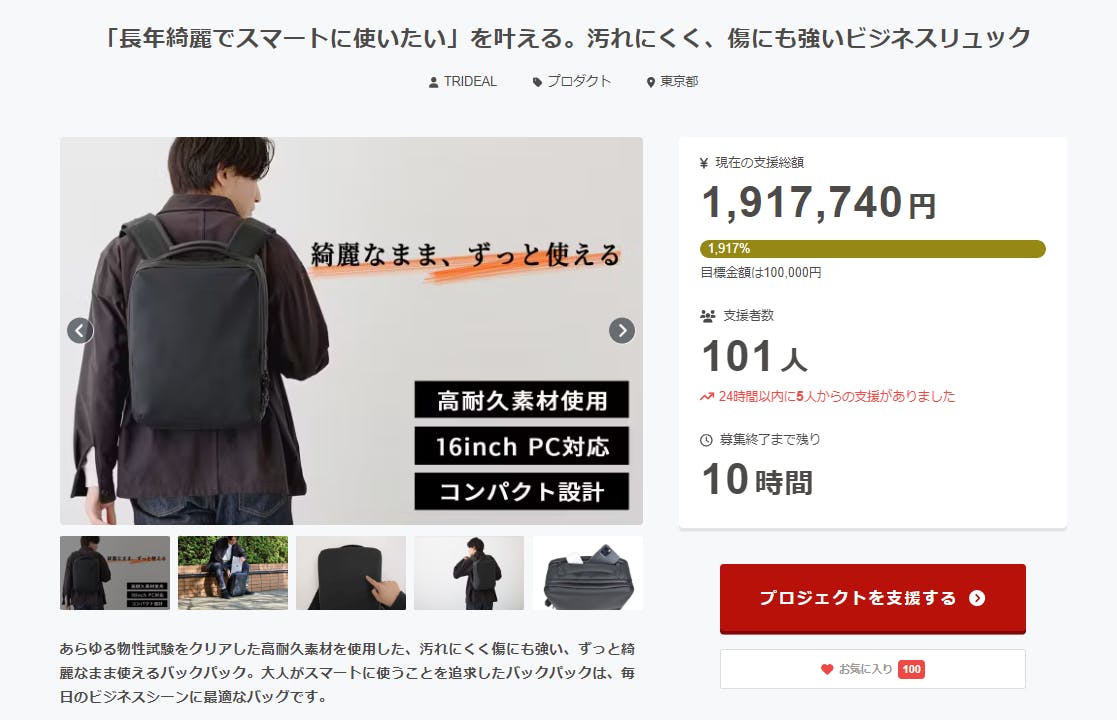
Task: Click the person icon beside TRIDEAL
Action: 433,83
